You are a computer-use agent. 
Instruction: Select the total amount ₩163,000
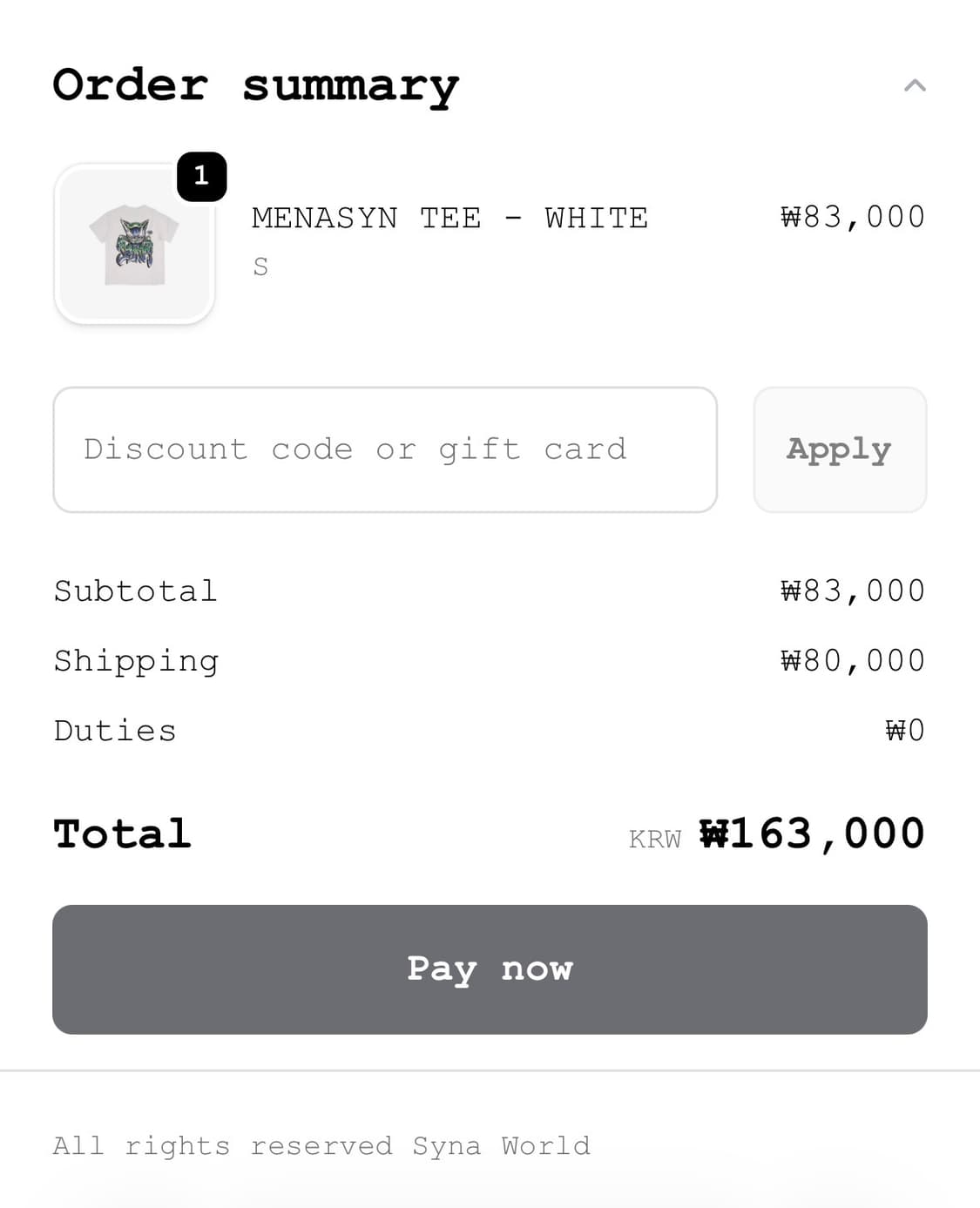812,833
